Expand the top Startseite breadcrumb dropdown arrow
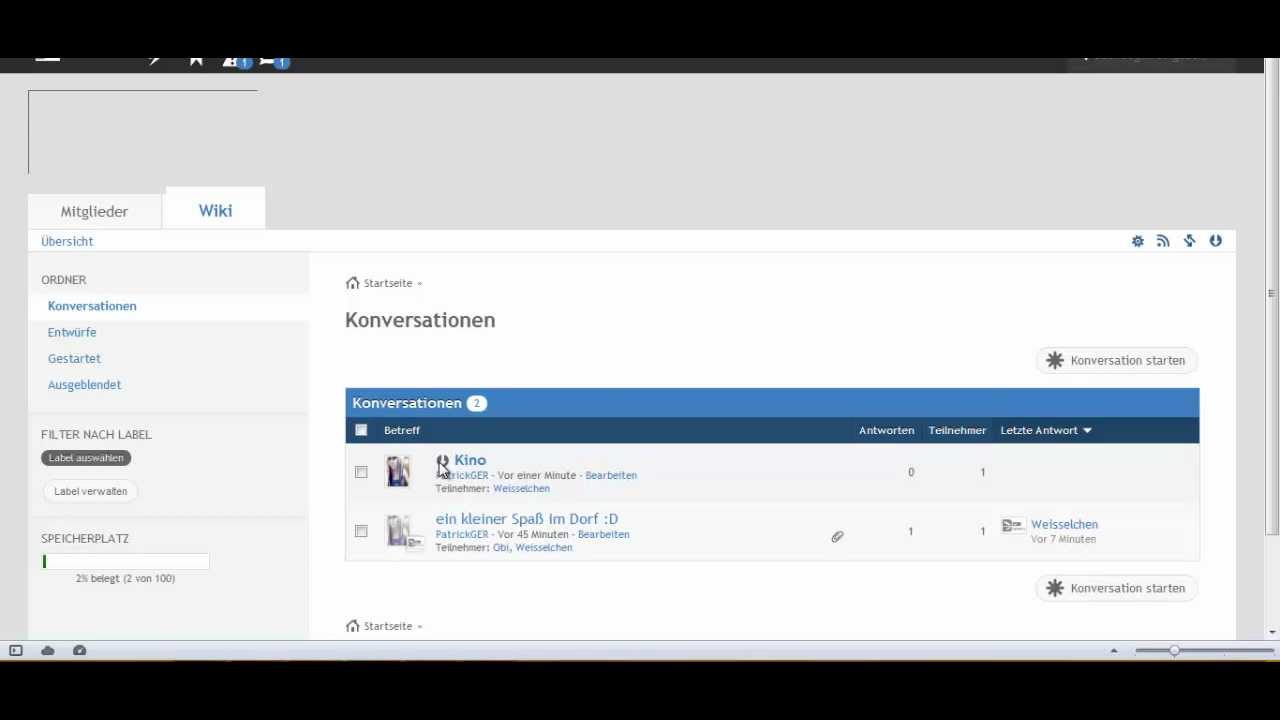Image resolution: width=1280 pixels, height=720 pixels. [x=419, y=284]
